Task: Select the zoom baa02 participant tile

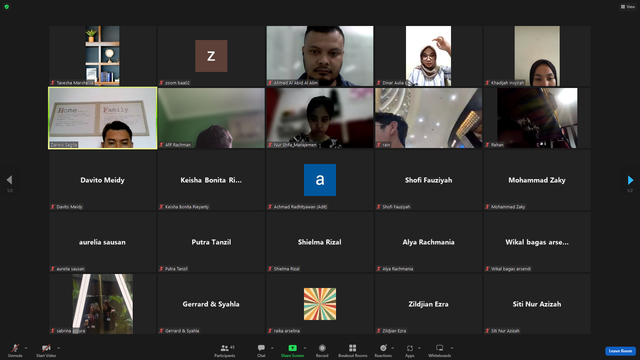Action: click(x=211, y=56)
